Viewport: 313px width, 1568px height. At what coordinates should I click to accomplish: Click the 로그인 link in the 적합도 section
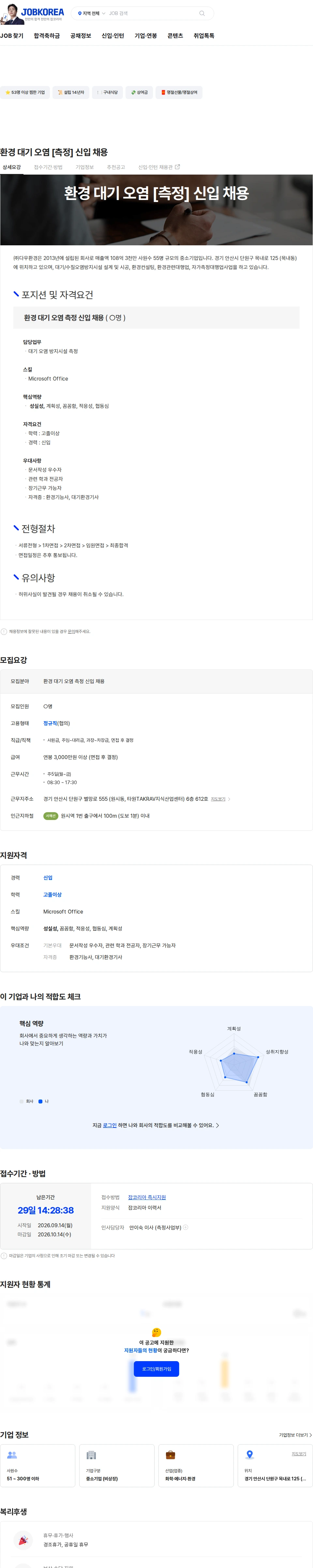pos(110,1125)
